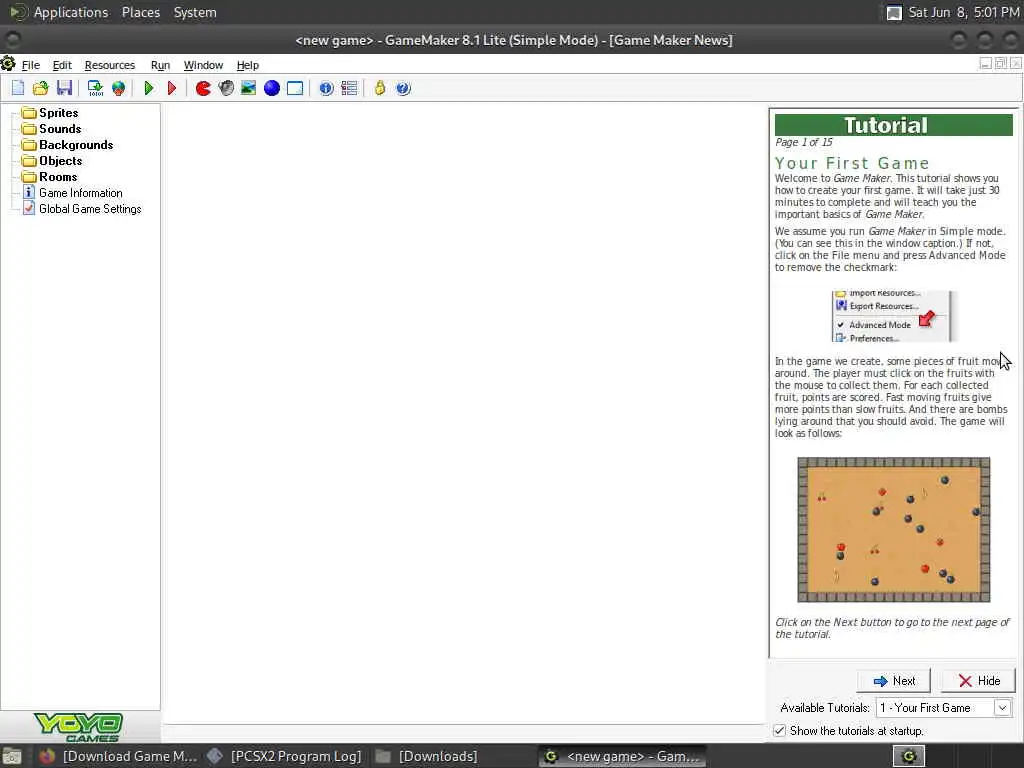Switch to Downloads taskbar window
The width and height of the screenshot is (1024, 768).
point(426,756)
